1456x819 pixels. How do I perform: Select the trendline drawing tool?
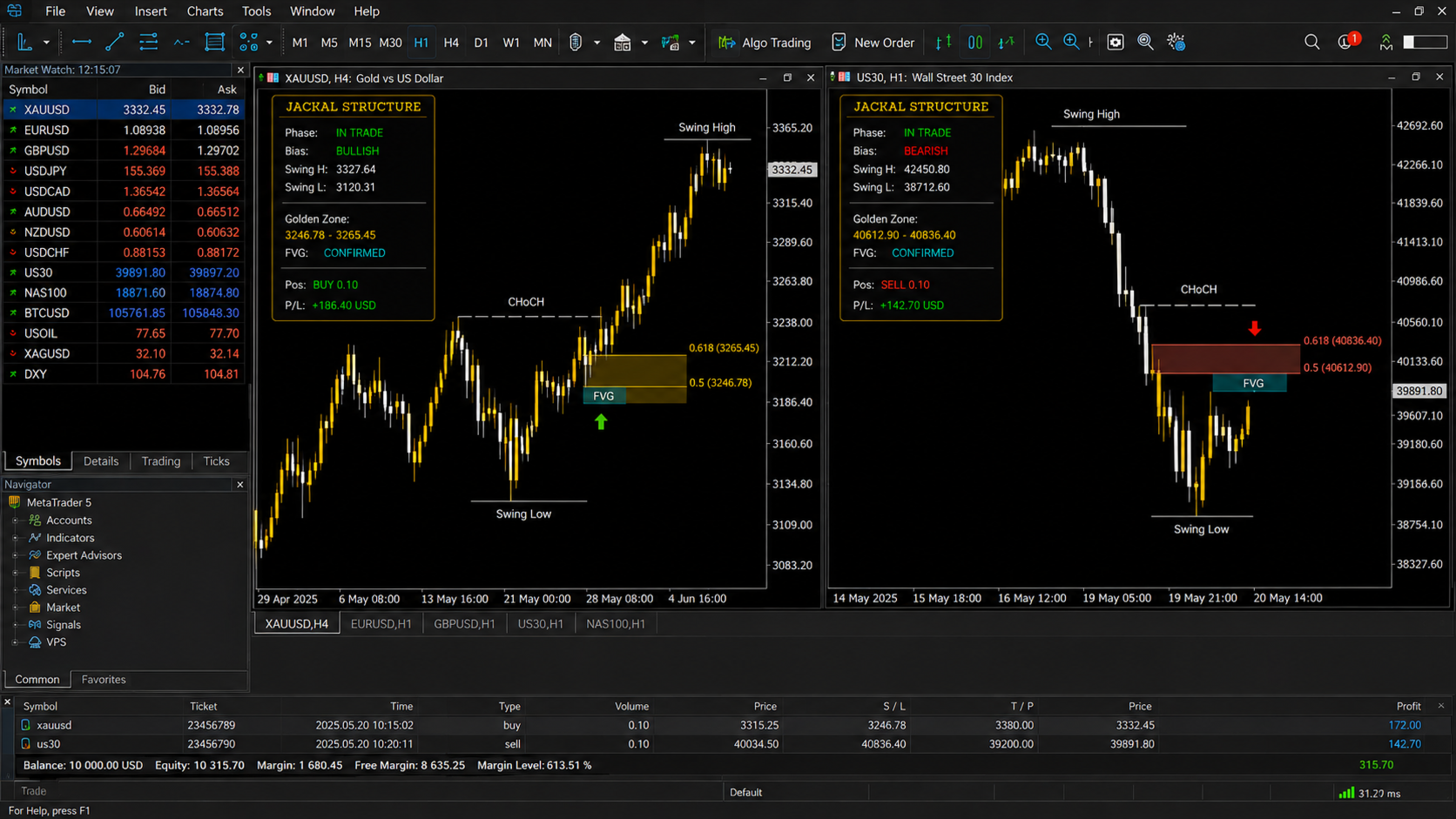coord(114,42)
